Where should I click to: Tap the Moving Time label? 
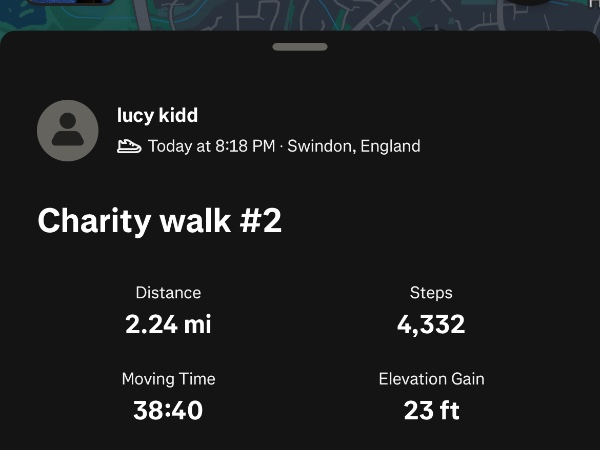[x=168, y=379]
